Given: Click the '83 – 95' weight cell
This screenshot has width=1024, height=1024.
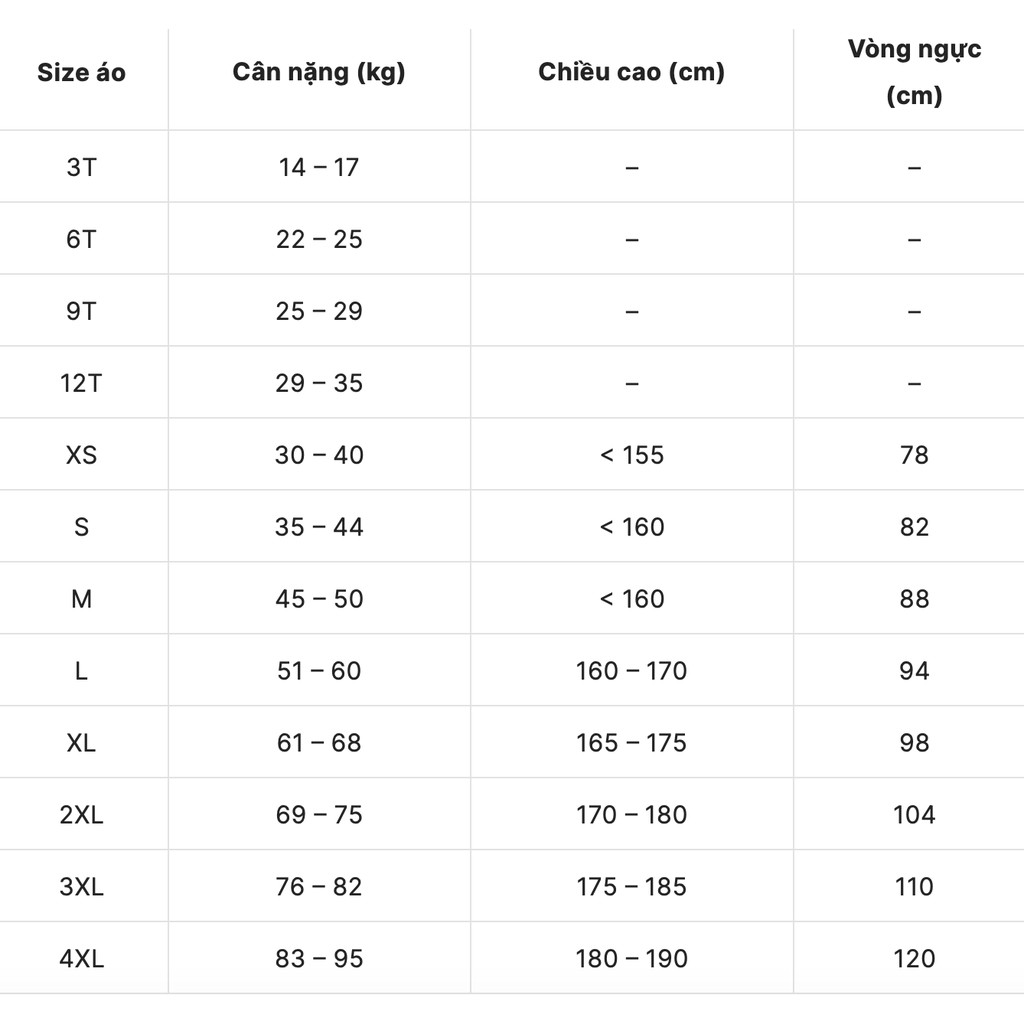Looking at the screenshot, I should pos(319,958).
